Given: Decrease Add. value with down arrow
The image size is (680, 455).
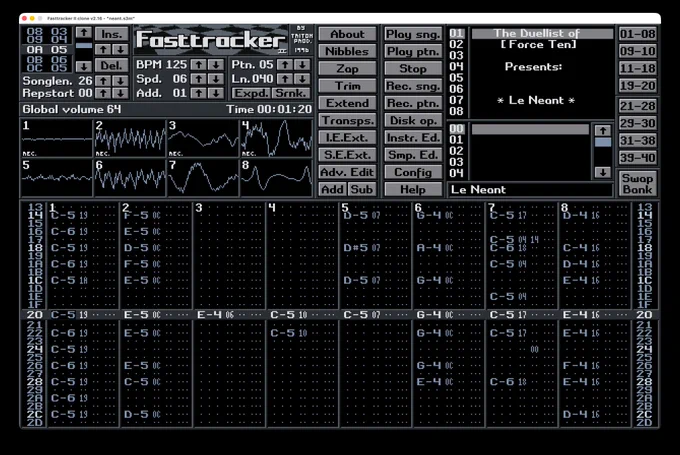Looking at the screenshot, I should pos(216,93).
